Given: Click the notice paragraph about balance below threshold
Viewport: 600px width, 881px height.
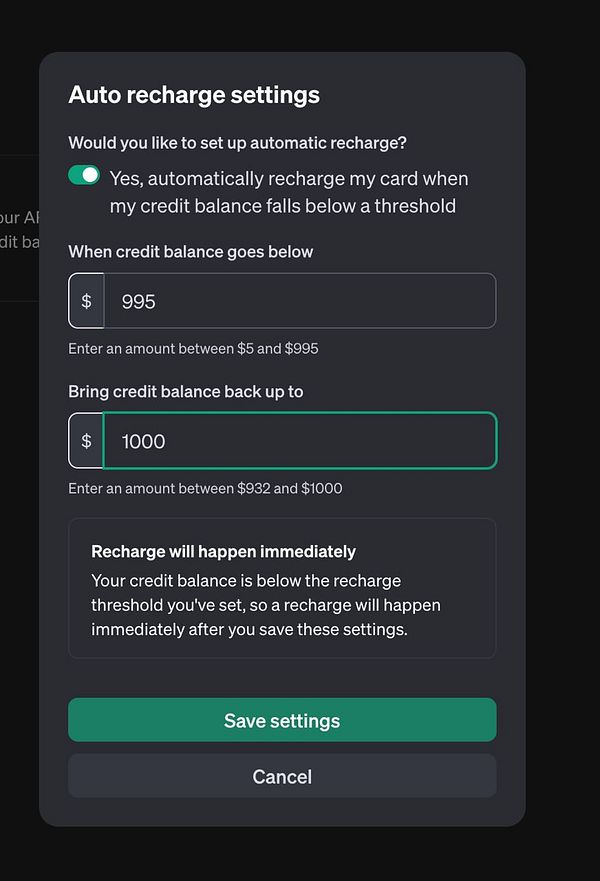Looking at the screenshot, I should coord(266,605).
